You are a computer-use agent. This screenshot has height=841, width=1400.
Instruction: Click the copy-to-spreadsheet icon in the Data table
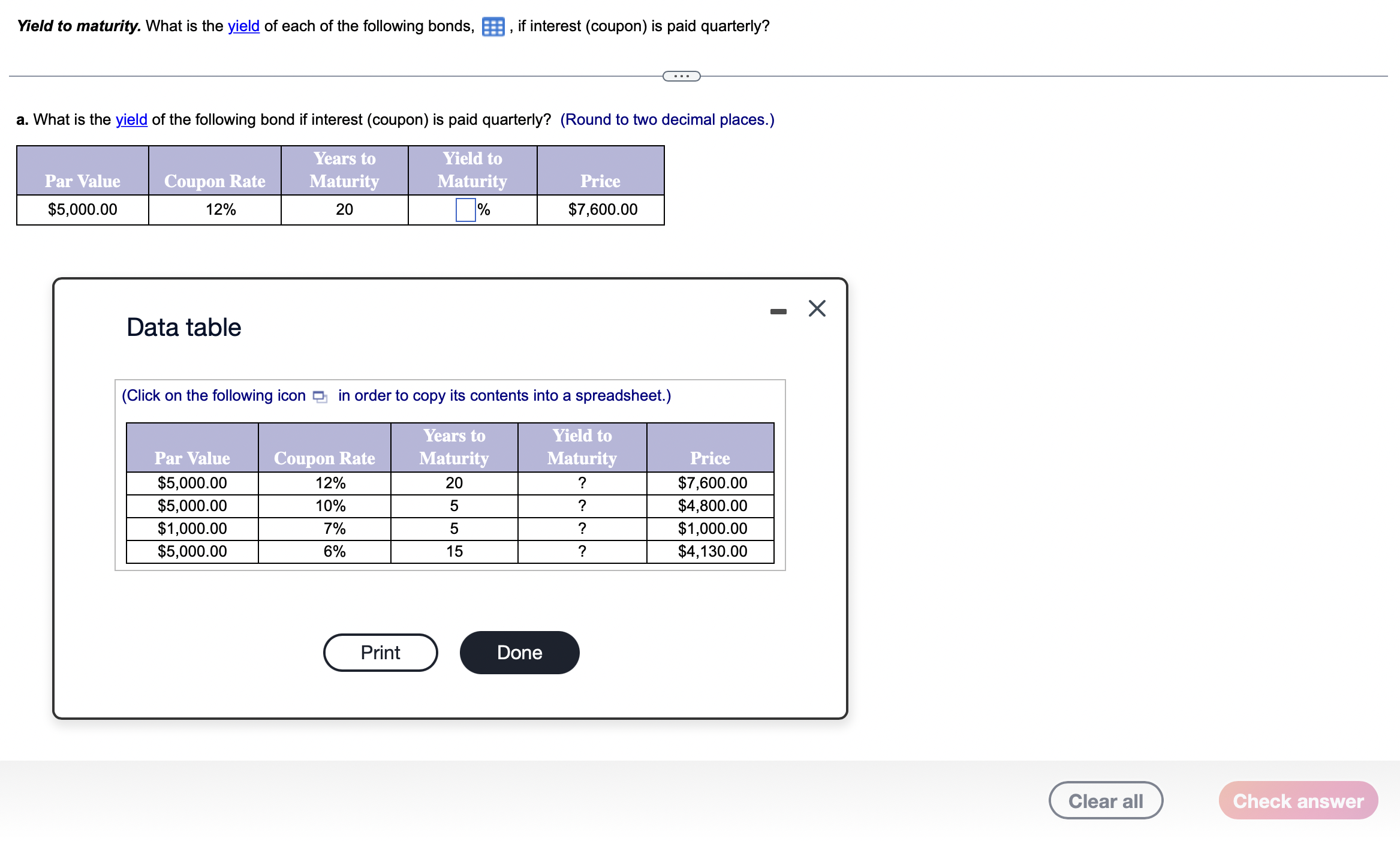point(320,397)
